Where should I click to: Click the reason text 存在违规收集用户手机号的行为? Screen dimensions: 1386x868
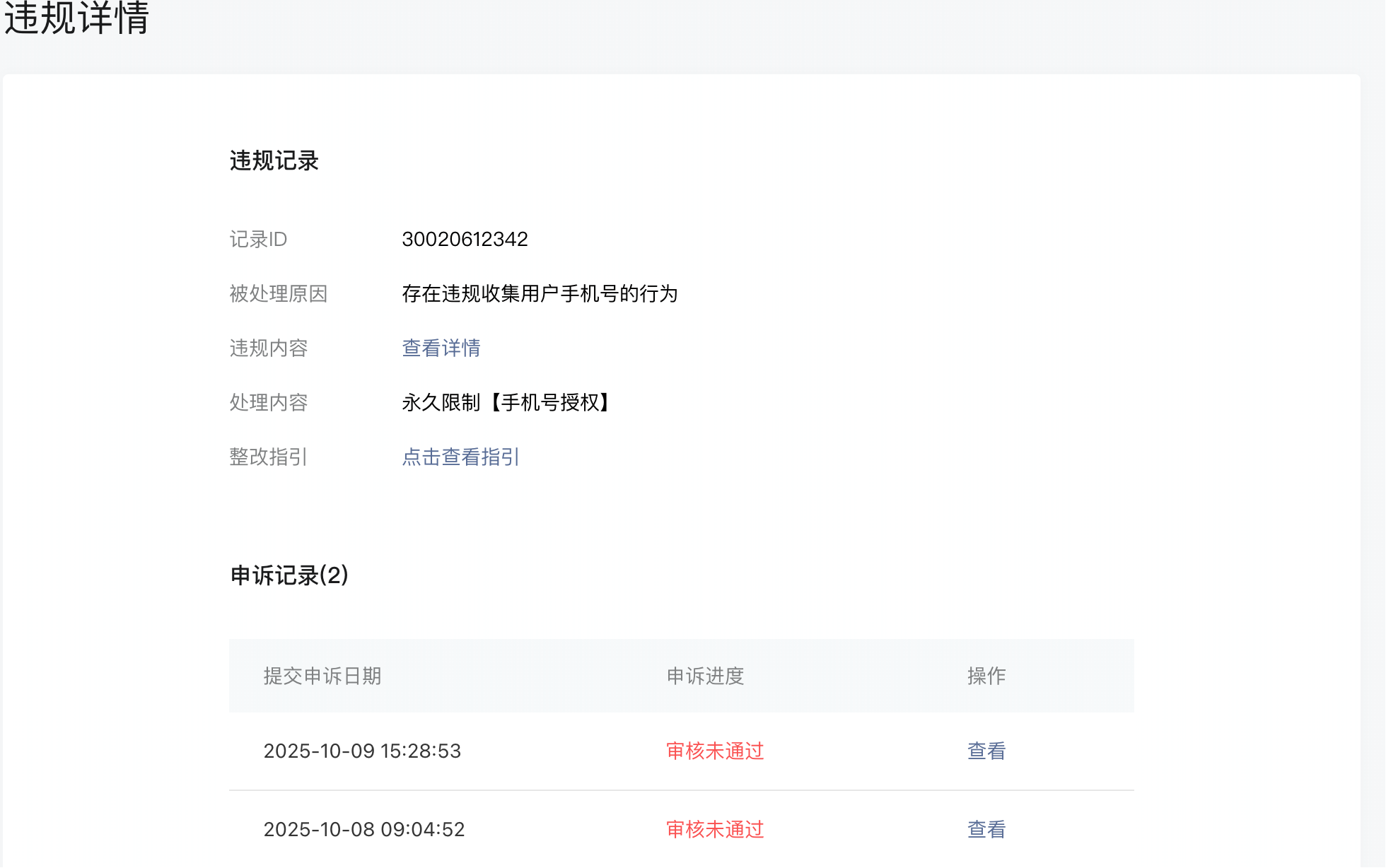pyautogui.click(x=540, y=293)
